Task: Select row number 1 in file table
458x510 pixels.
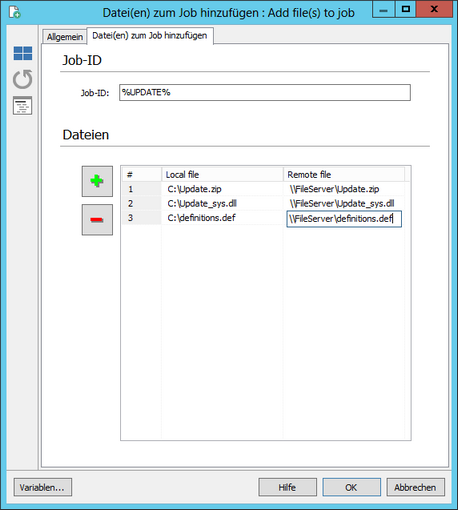Action: click(x=142, y=189)
